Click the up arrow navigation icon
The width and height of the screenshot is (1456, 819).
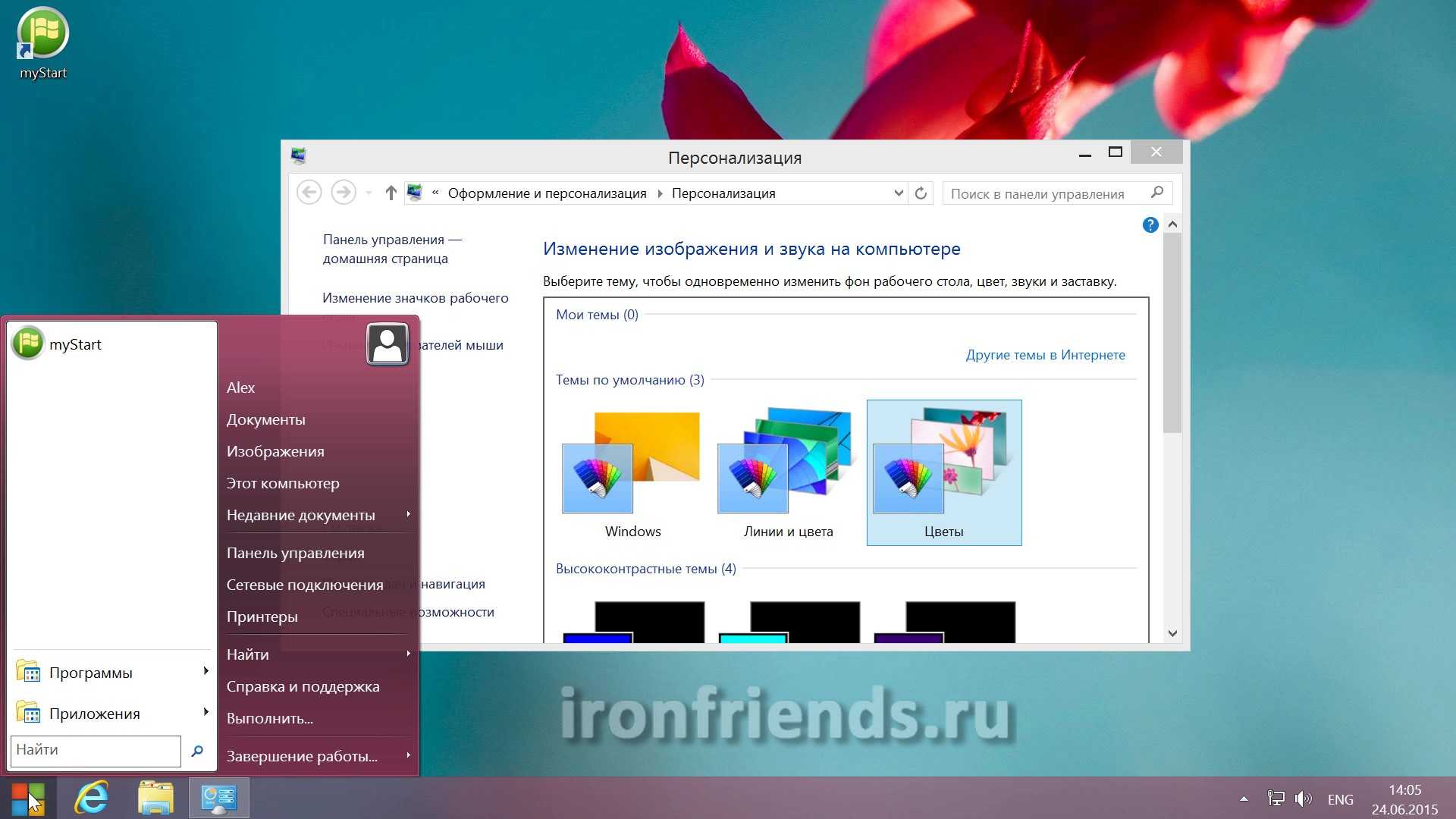pyautogui.click(x=391, y=193)
